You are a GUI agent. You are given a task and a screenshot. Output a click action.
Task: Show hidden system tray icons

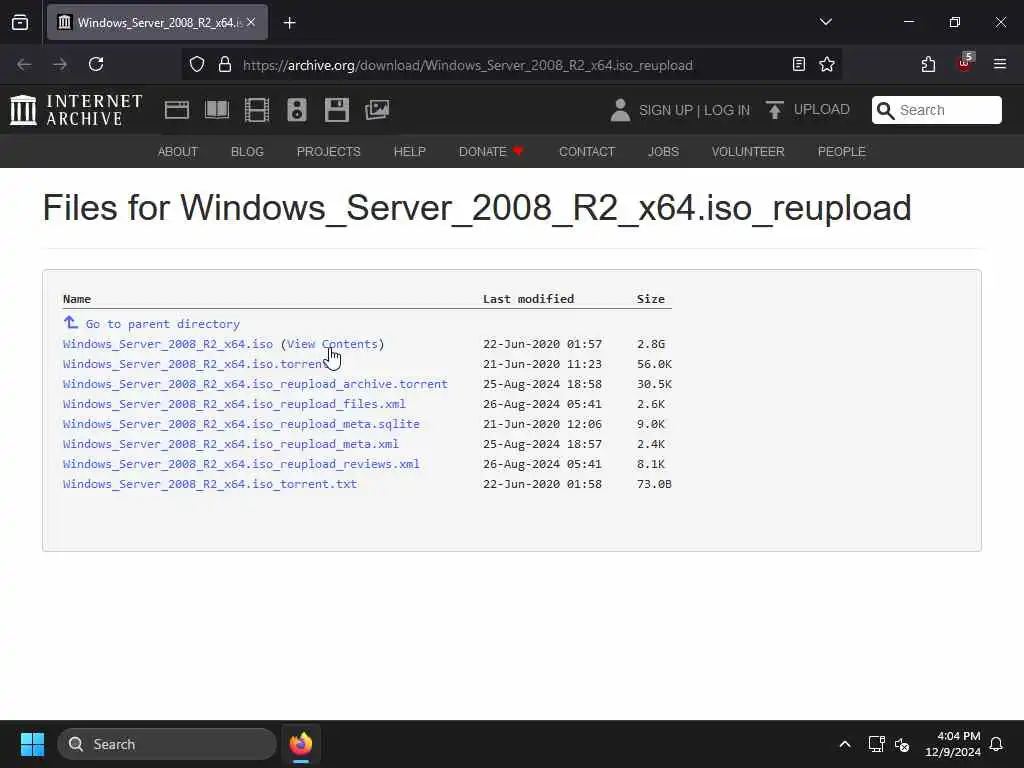pyautogui.click(x=845, y=744)
